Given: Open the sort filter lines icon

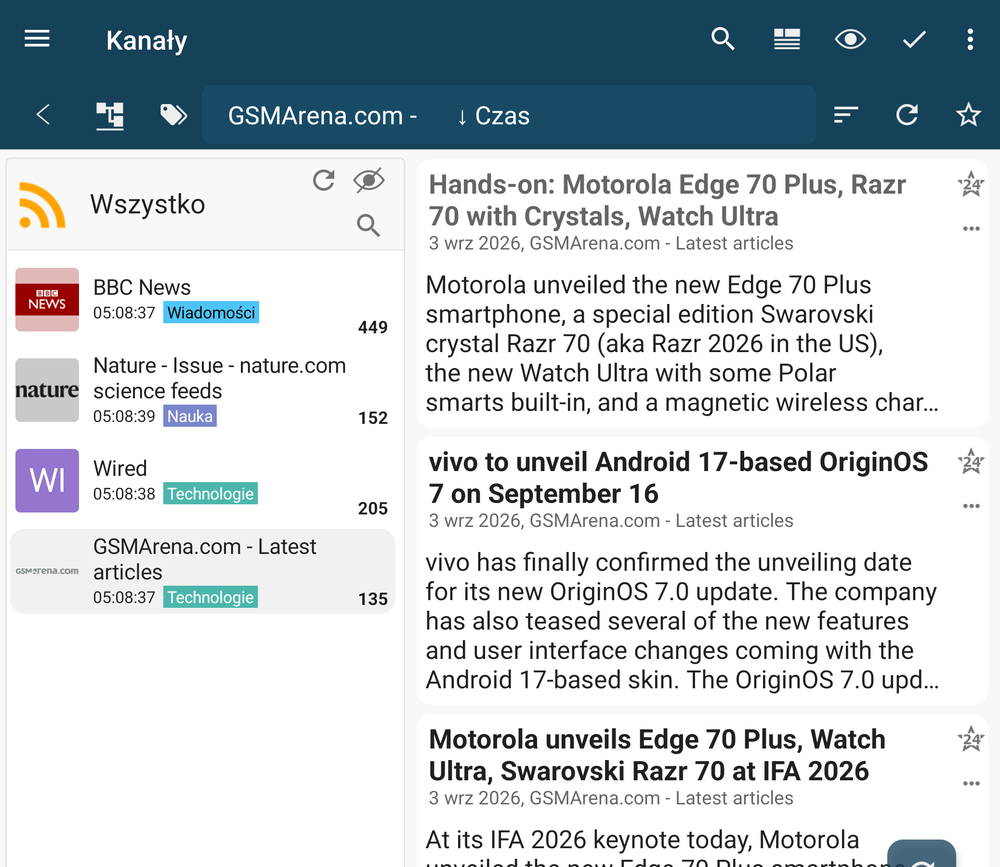Looking at the screenshot, I should (x=845, y=115).
